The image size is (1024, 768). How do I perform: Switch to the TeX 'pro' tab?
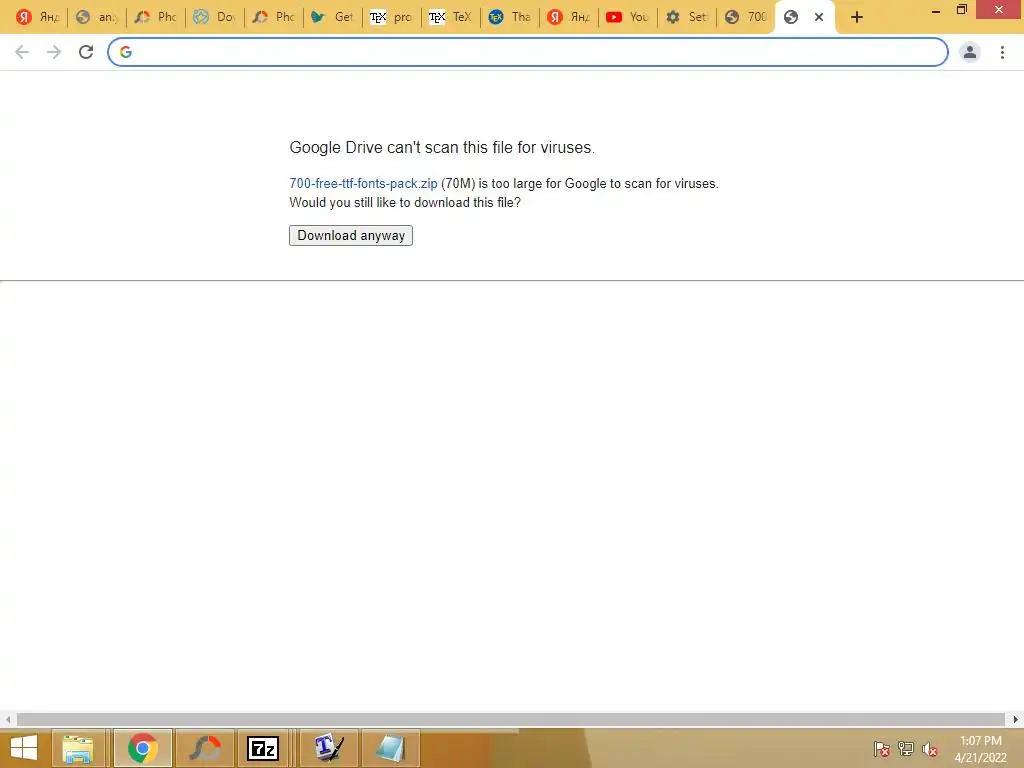tap(391, 17)
